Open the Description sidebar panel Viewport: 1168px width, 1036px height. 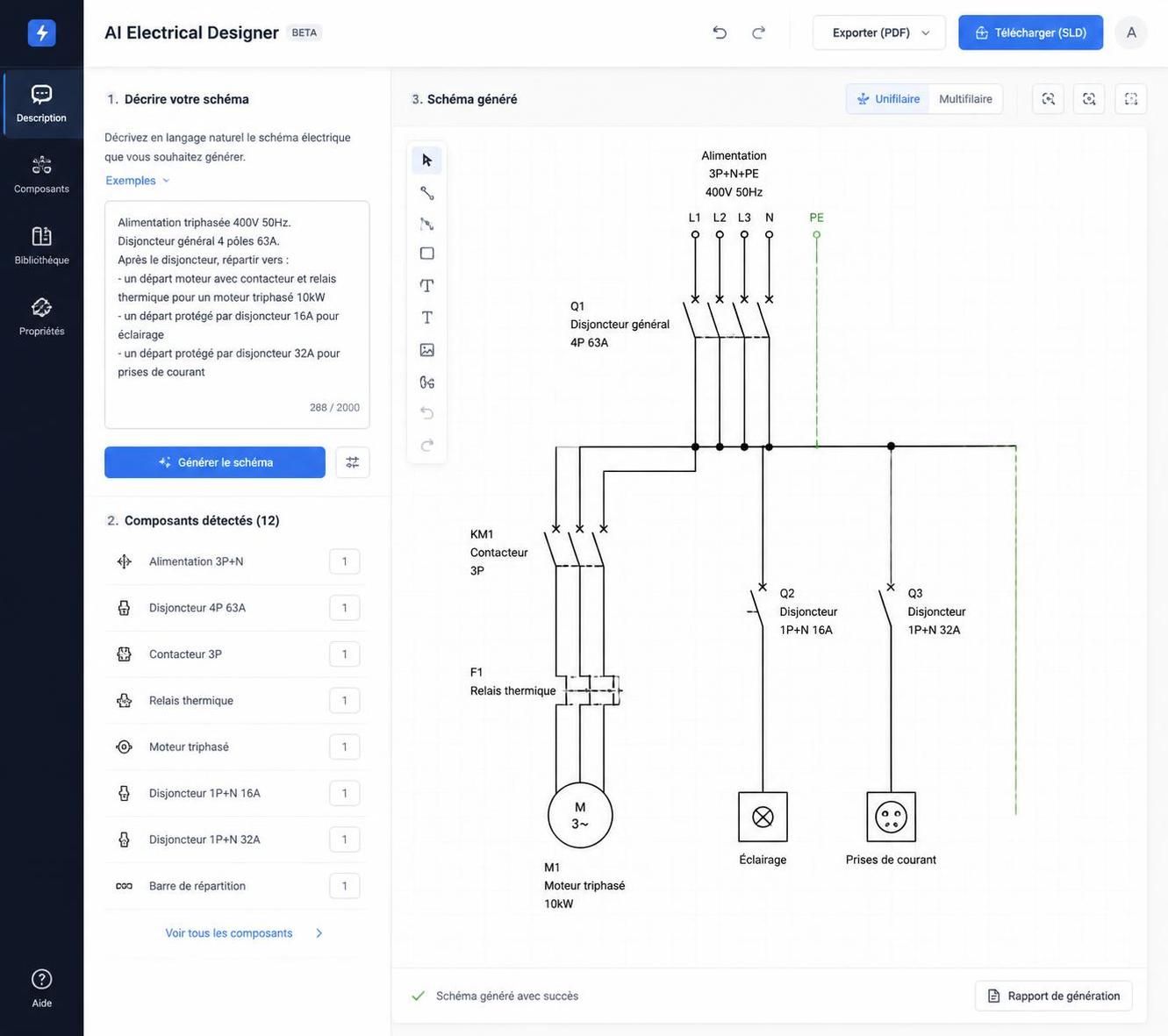click(41, 104)
